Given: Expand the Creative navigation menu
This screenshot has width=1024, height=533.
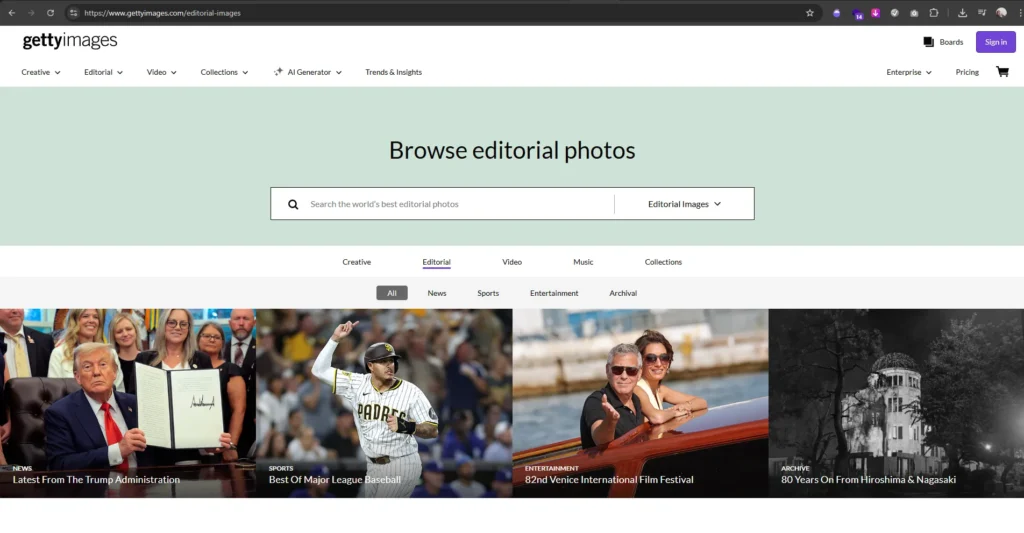Looking at the screenshot, I should pyautogui.click(x=41, y=72).
